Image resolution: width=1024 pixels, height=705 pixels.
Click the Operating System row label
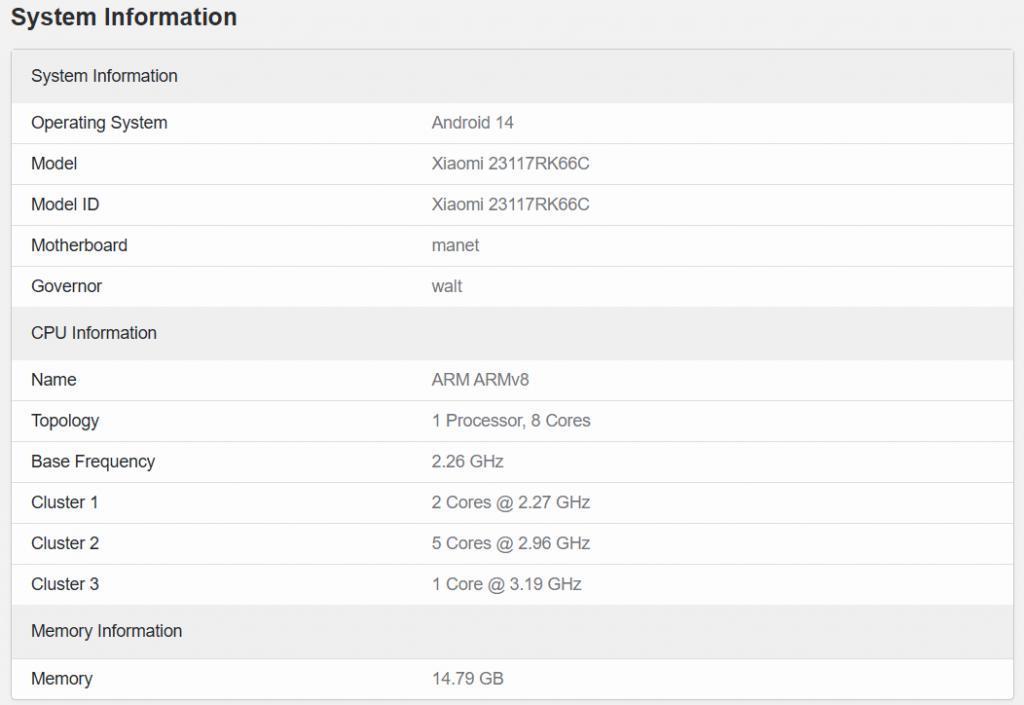(99, 123)
